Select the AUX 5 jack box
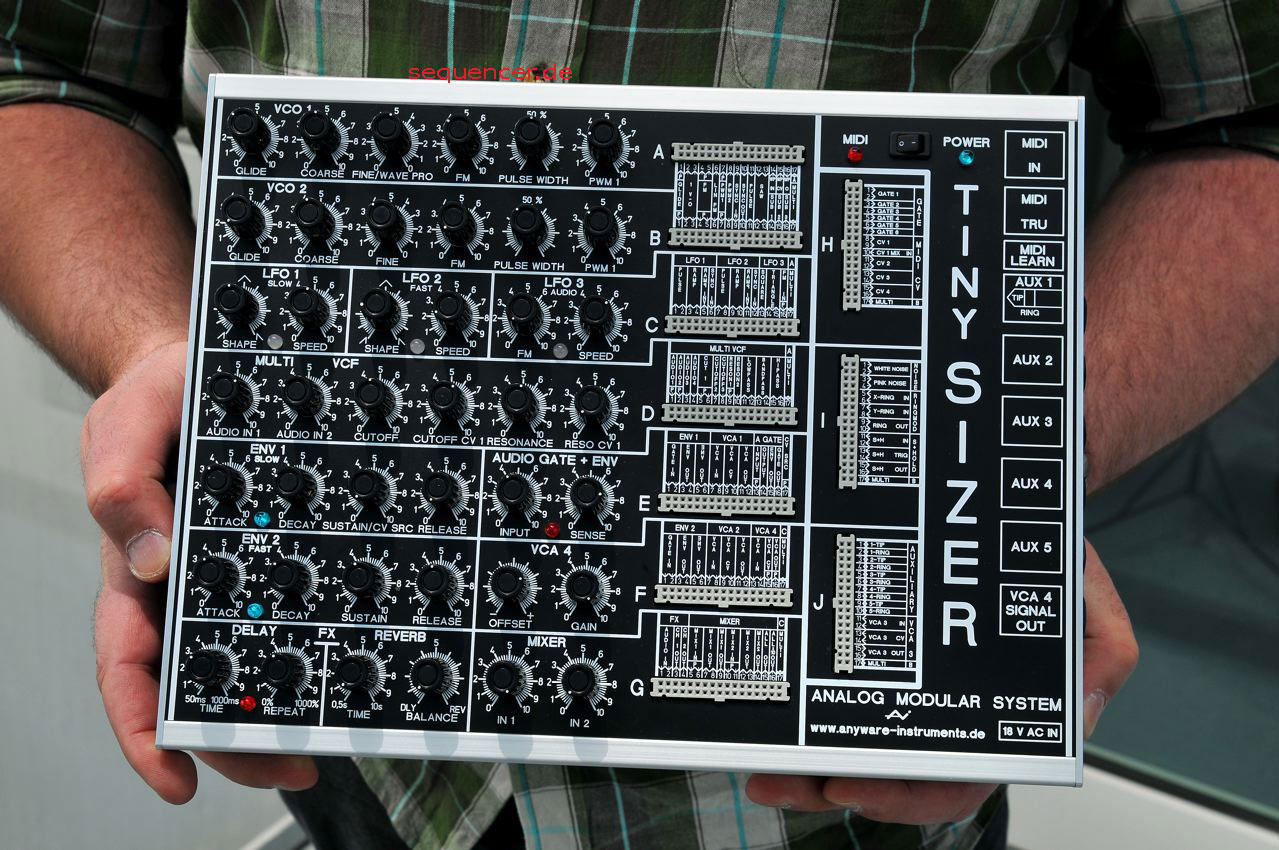The image size is (1279, 850). 1031,547
